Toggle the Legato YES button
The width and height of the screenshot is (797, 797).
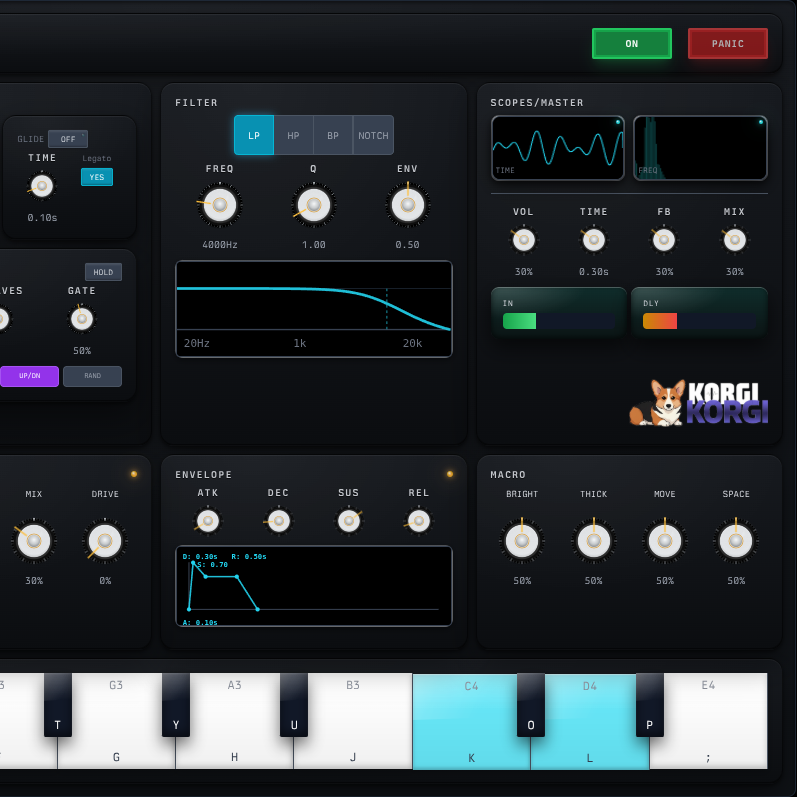click(x=97, y=177)
